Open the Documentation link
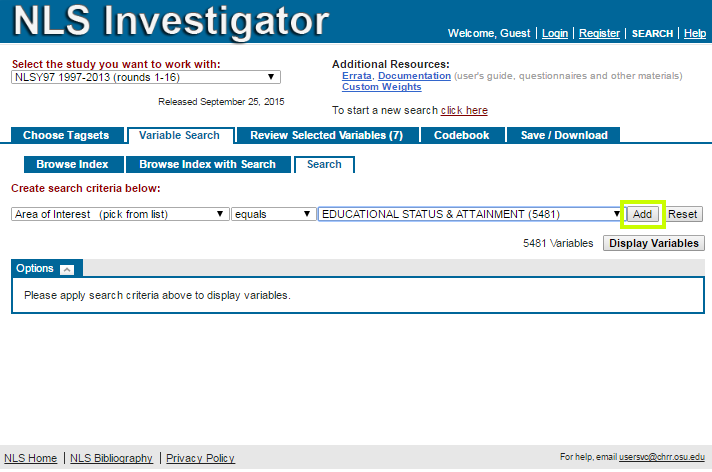Viewport: 712px width, 472px height. (414, 76)
